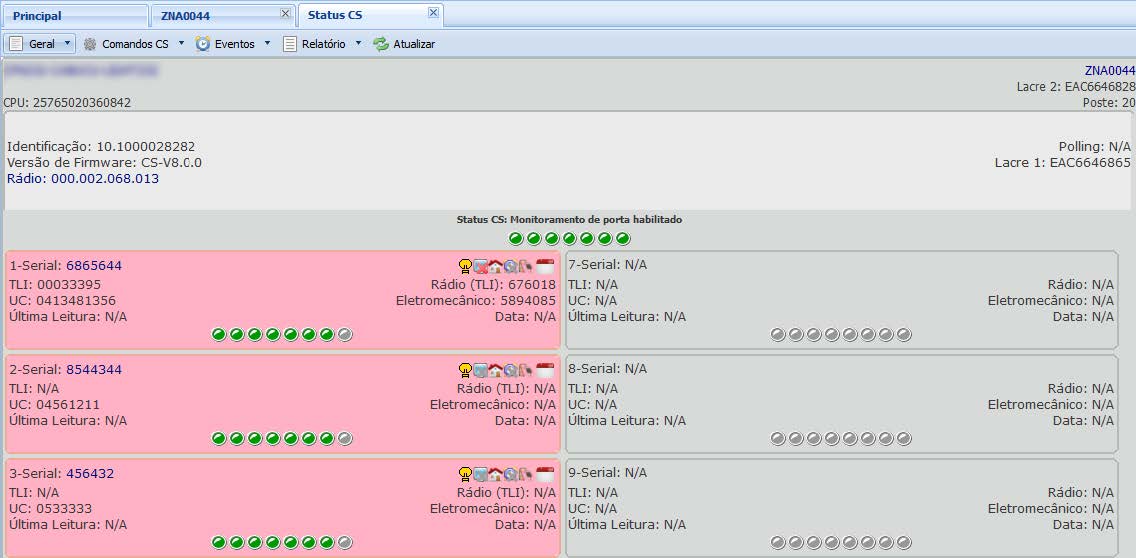Click the magnifier globe icon in the 2-Serial panel
Viewport: 1136px width, 558px height.
click(x=510, y=370)
